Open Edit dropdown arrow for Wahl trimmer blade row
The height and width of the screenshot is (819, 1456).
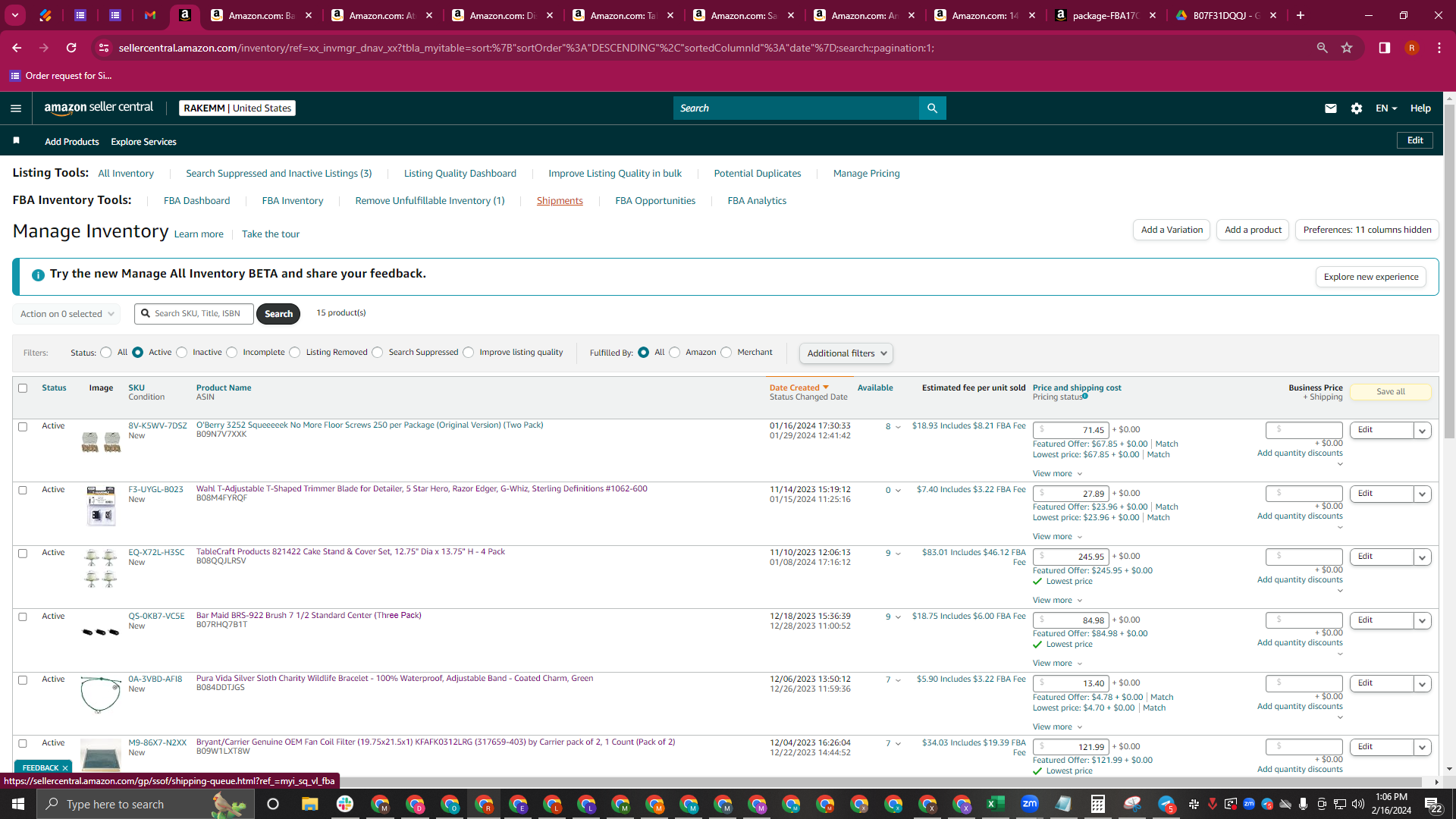click(1423, 494)
